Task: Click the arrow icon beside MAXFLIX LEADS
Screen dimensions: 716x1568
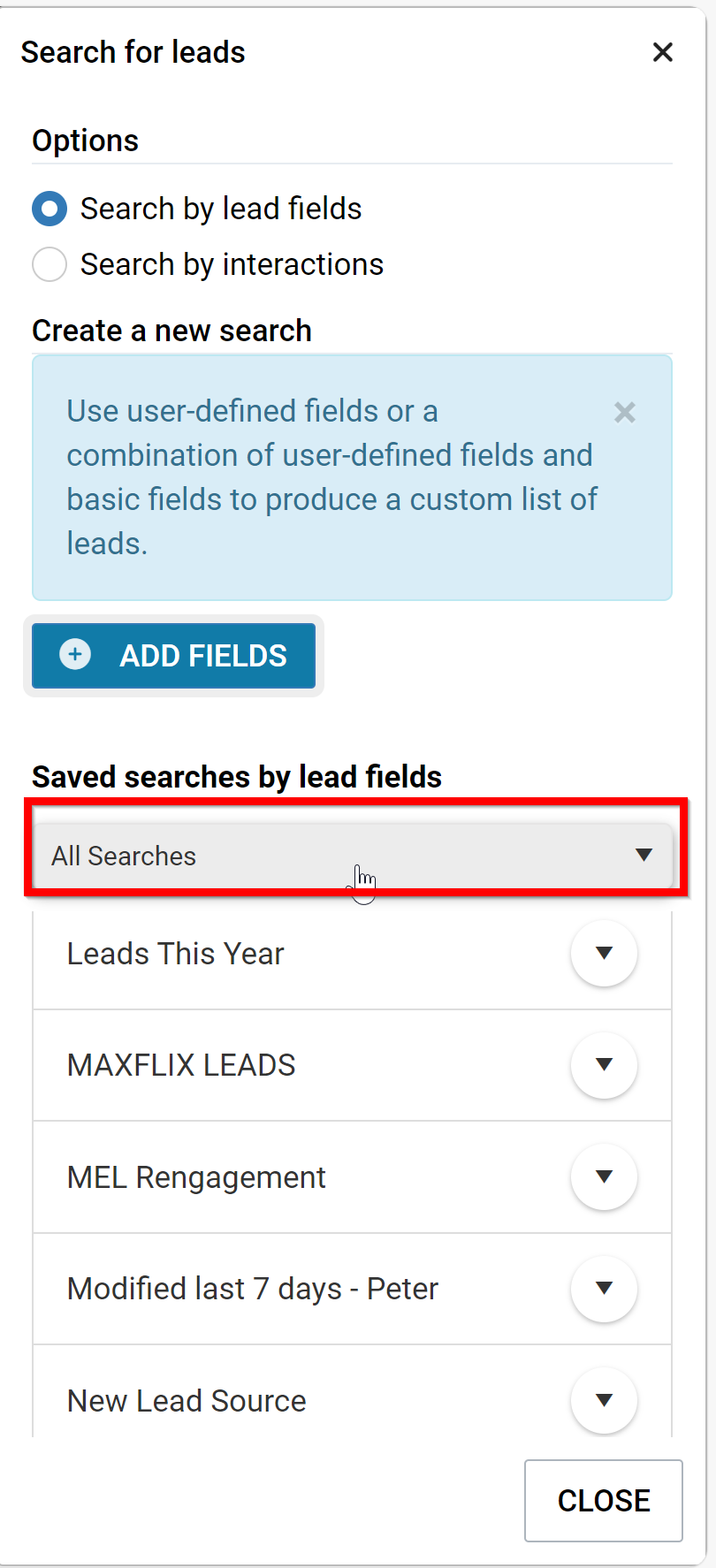Action: point(604,1065)
